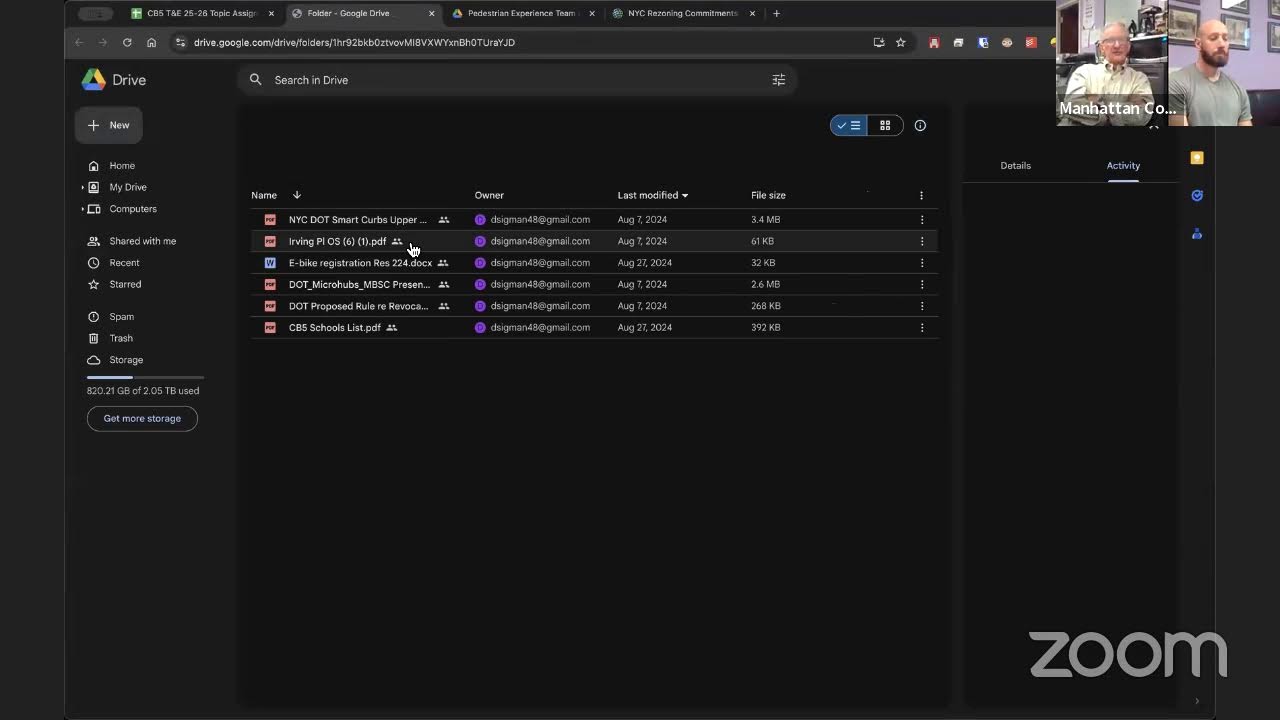Reverse sort direction arrow next to Name
Image resolution: width=1280 pixels, height=720 pixels.
[x=297, y=195]
